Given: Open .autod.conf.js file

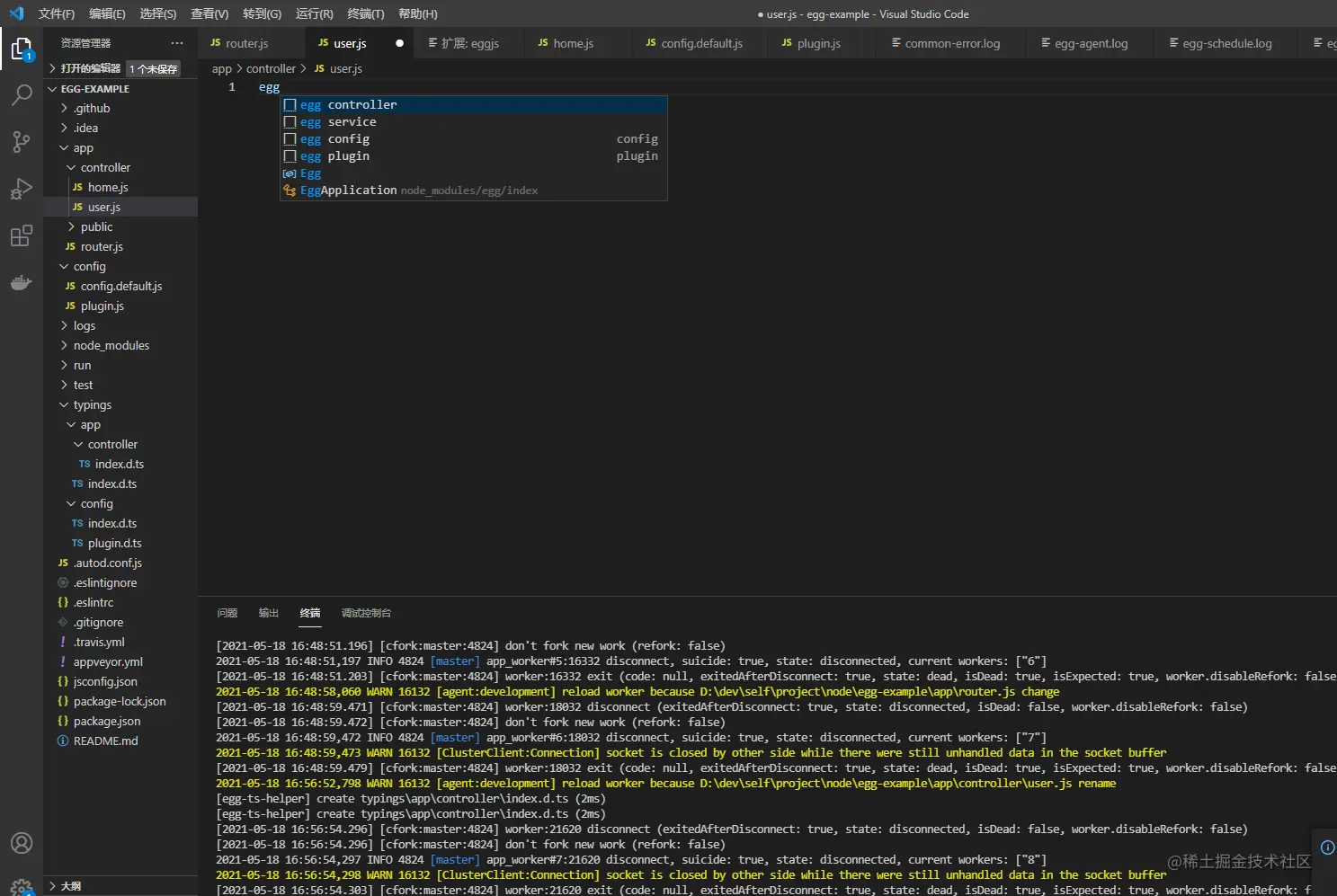Looking at the screenshot, I should (121, 563).
